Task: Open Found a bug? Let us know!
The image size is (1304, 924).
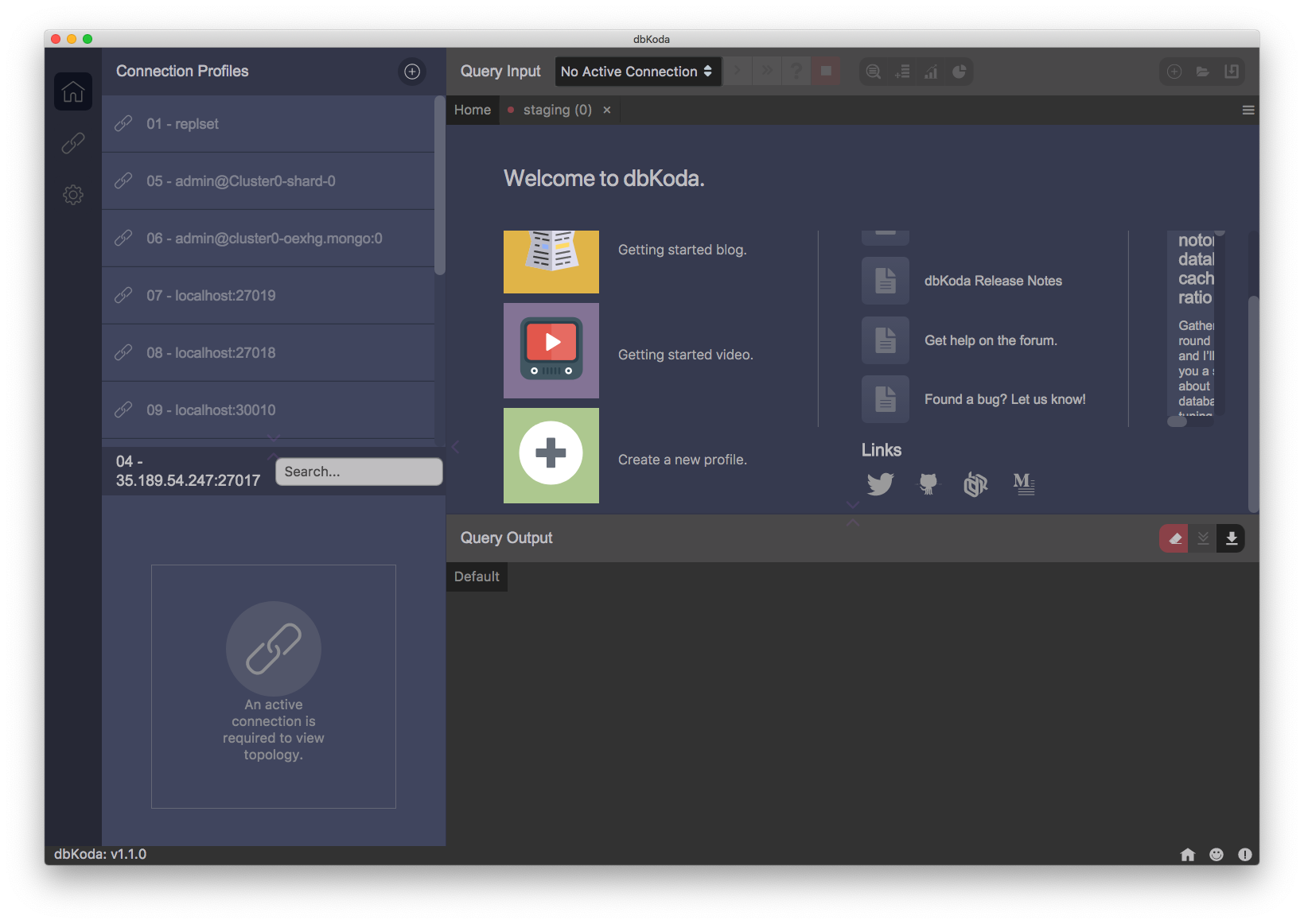Action: (1005, 399)
